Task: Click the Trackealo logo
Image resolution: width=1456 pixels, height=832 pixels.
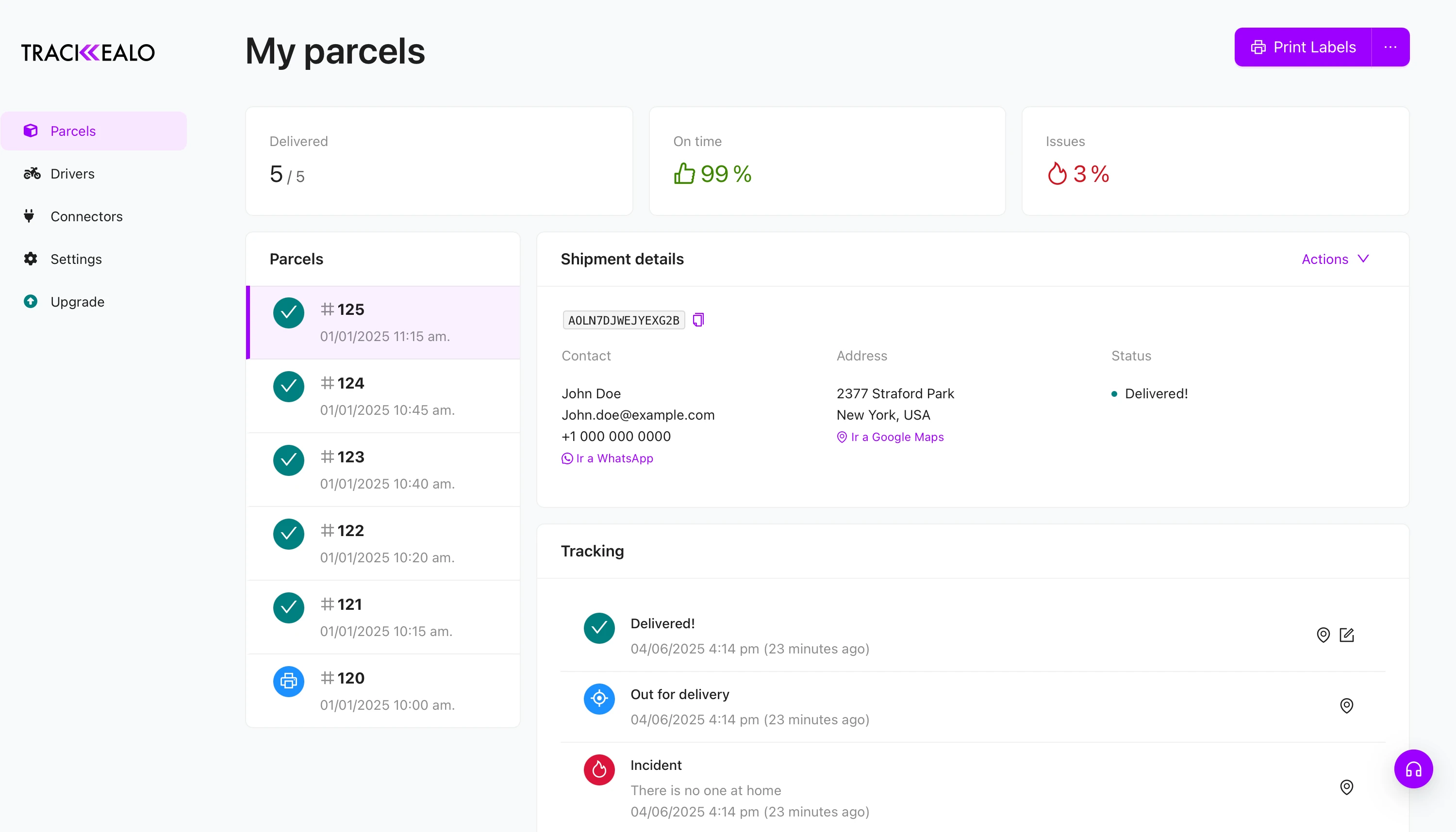Action: point(88,52)
